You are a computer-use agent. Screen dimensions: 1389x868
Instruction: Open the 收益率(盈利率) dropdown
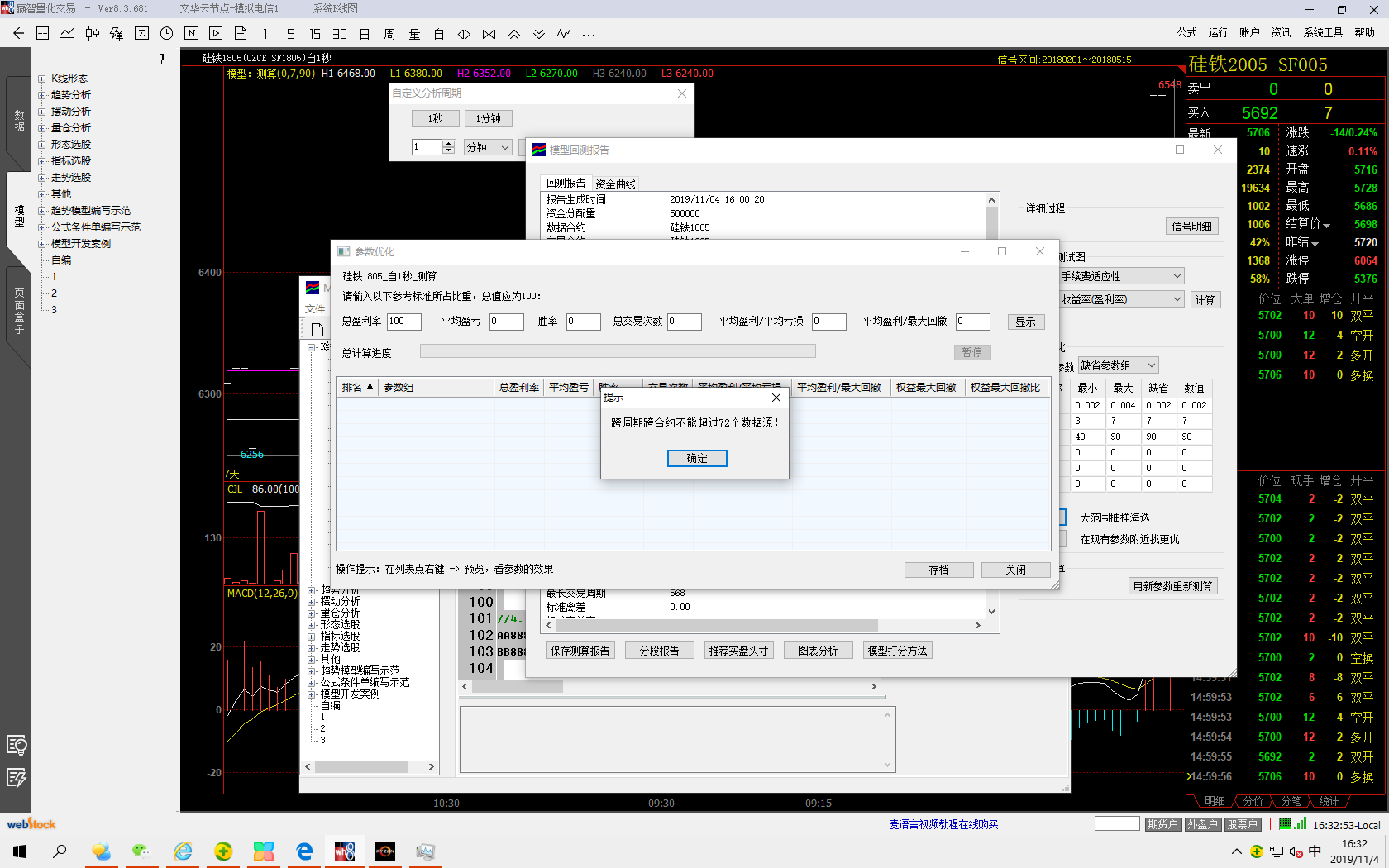(x=1121, y=299)
